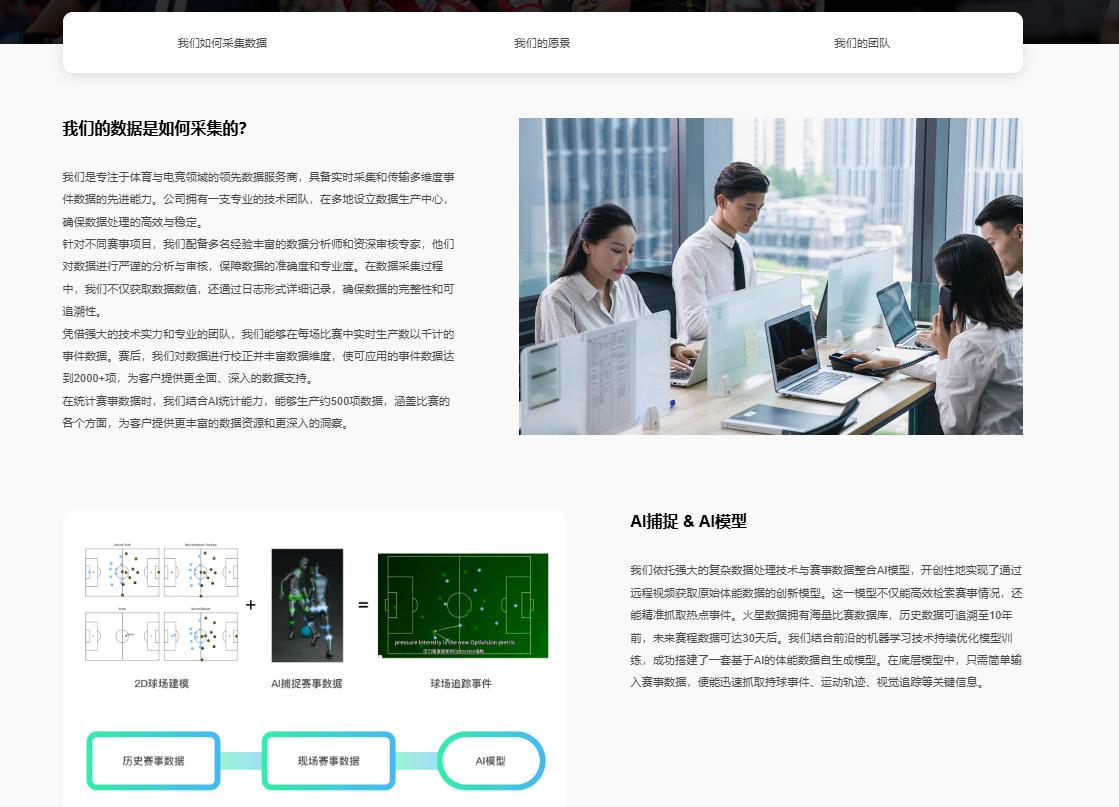The width and height of the screenshot is (1119, 807).
Task: Switch to the 我们的愿景 tab
Action: pyautogui.click(x=543, y=43)
